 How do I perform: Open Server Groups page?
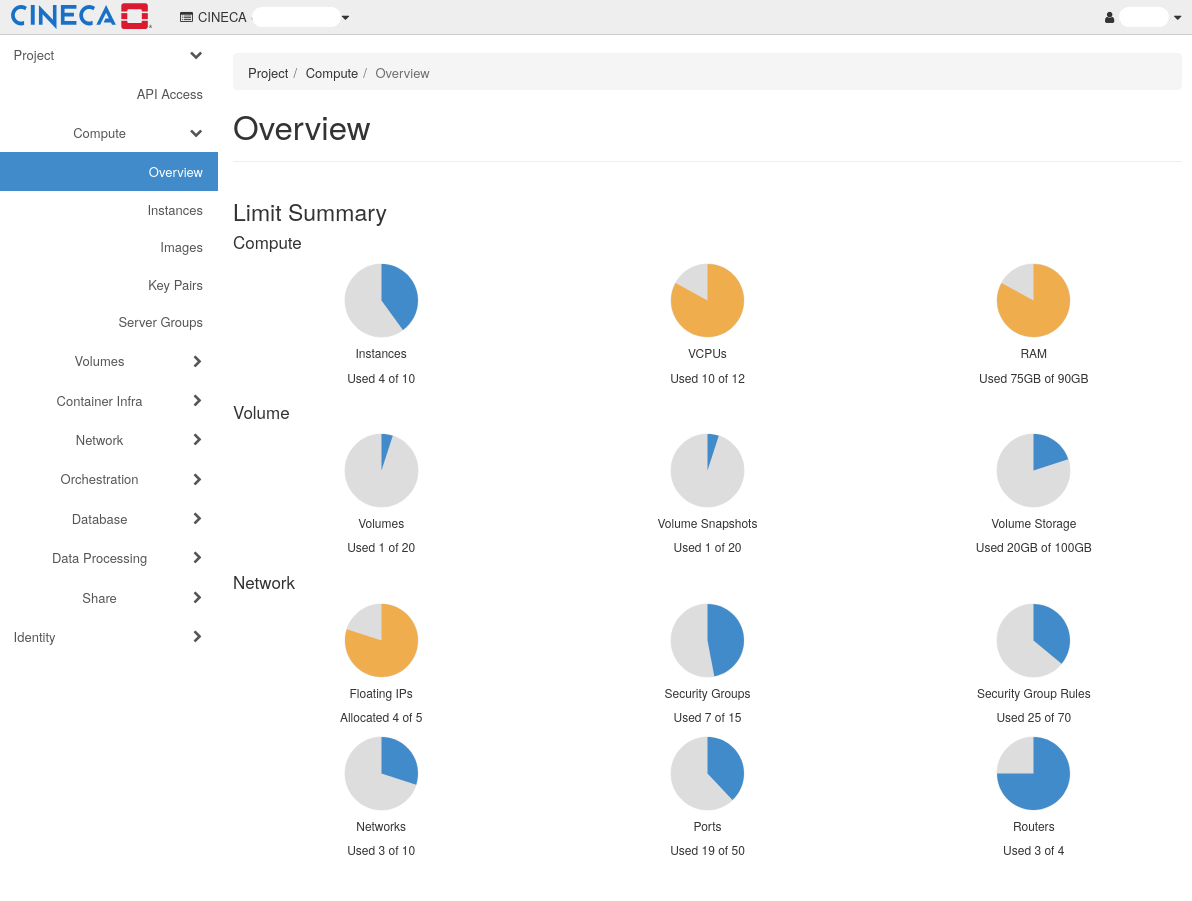(x=160, y=322)
